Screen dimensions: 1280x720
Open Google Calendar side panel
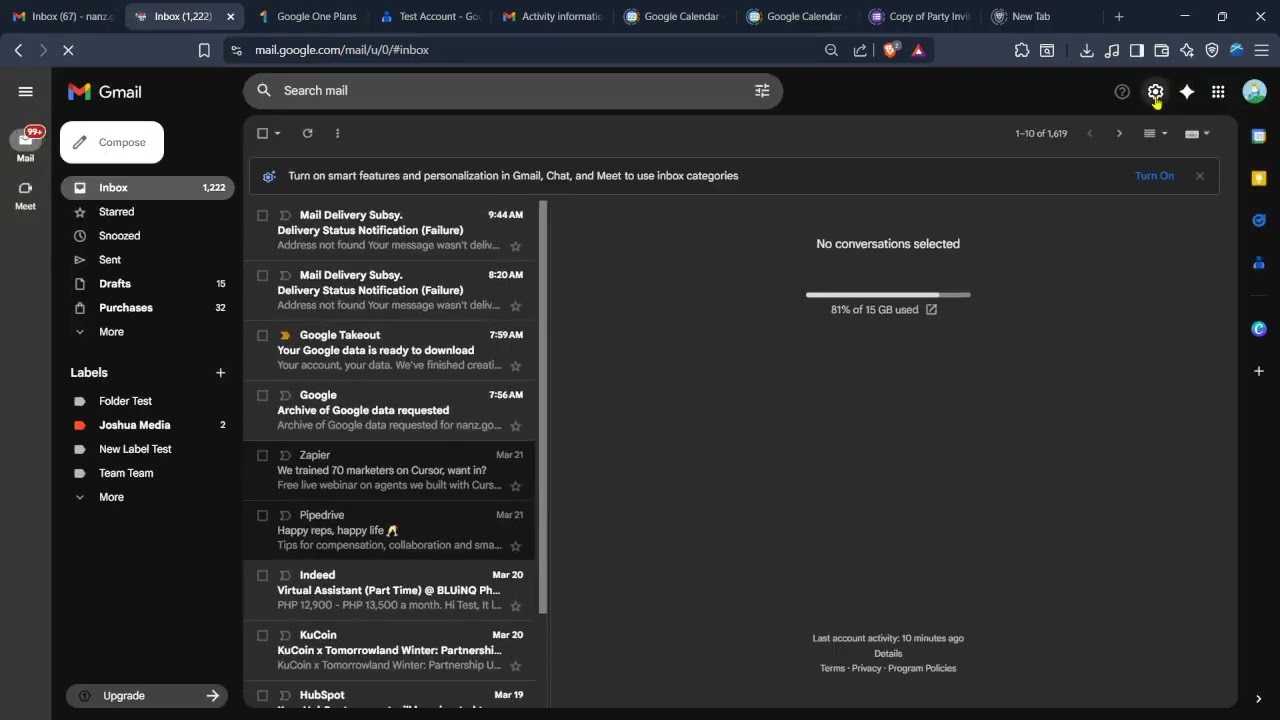point(1259,136)
